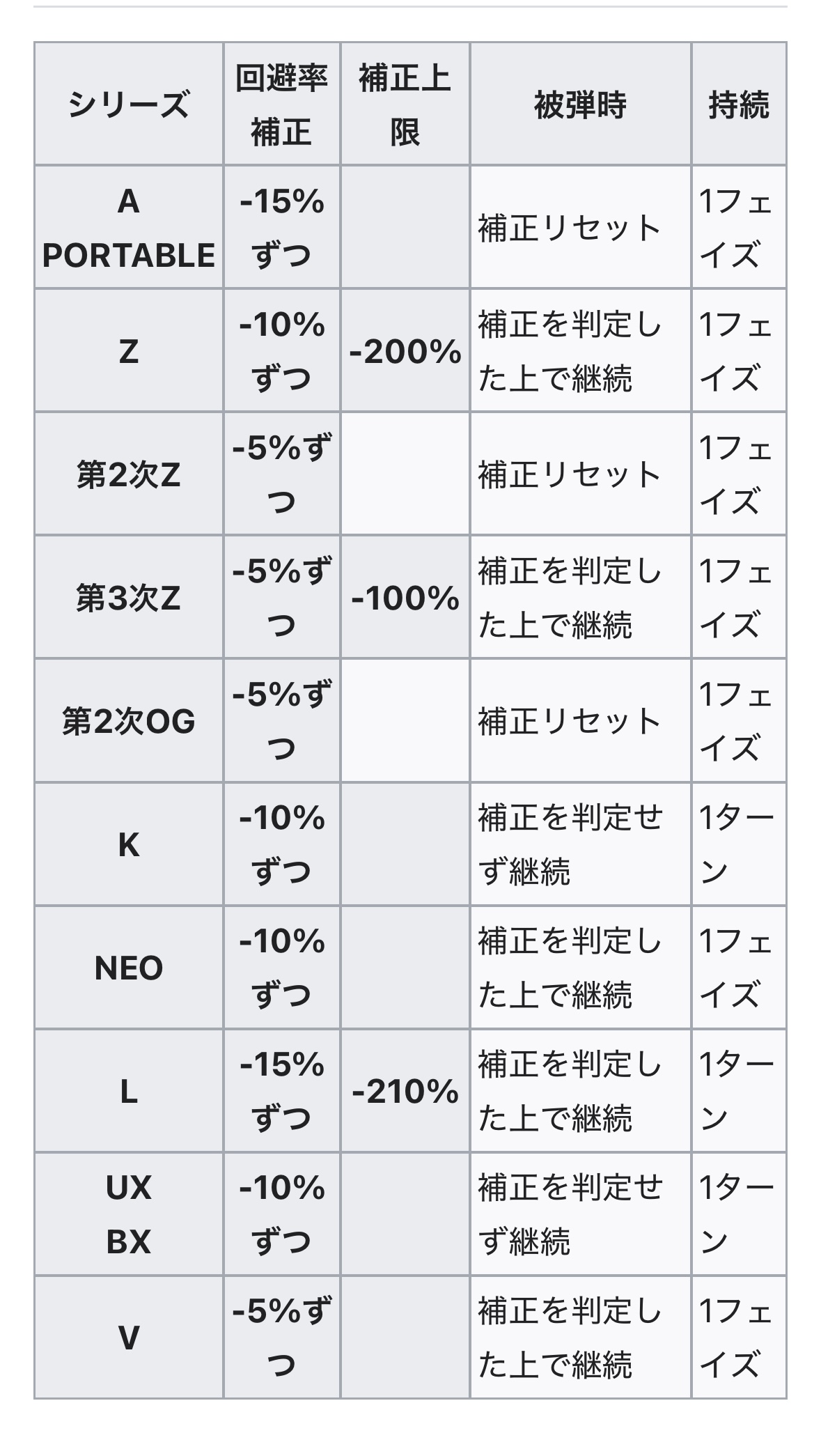Click the L series row label

[x=129, y=1091]
